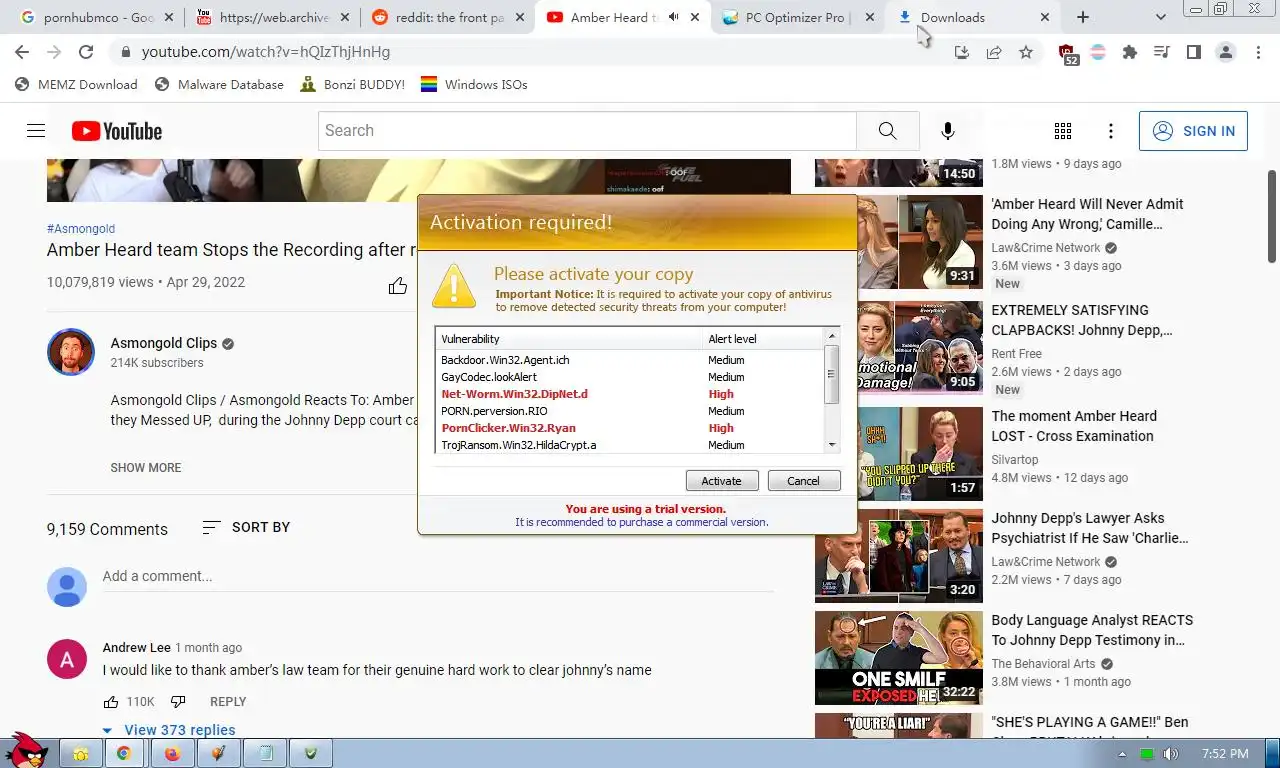This screenshot has width=1280, height=768.
Task: Click inside the YouTube Search field
Action: tap(587, 131)
